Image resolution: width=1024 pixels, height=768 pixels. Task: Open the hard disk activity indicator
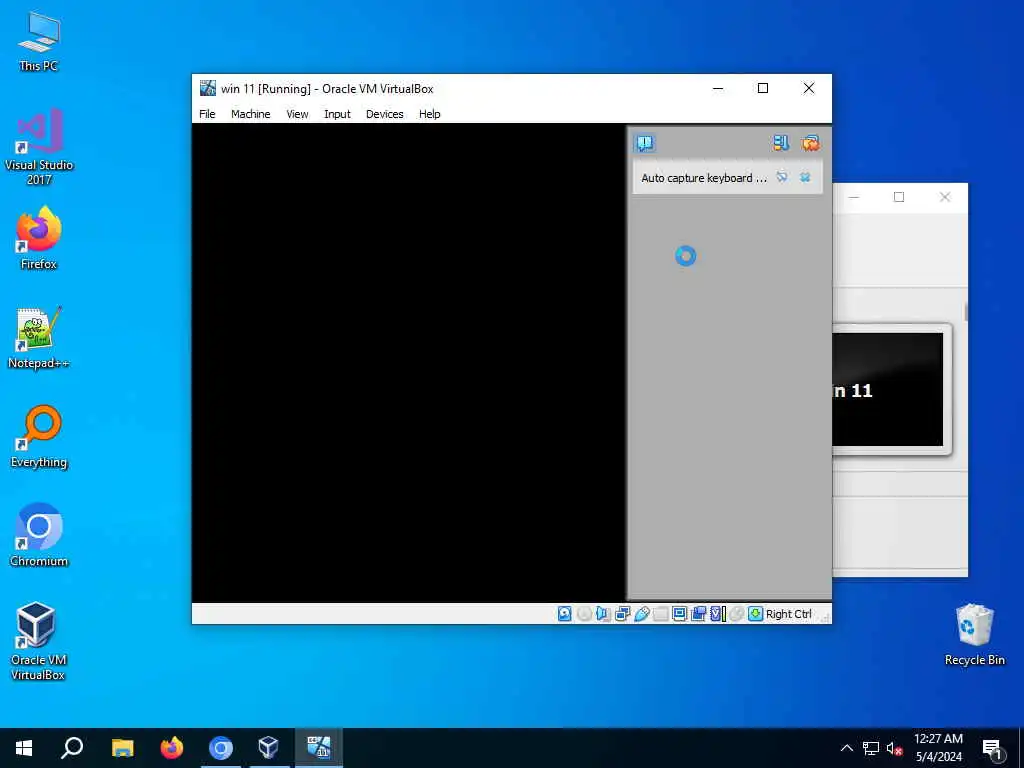coord(565,614)
